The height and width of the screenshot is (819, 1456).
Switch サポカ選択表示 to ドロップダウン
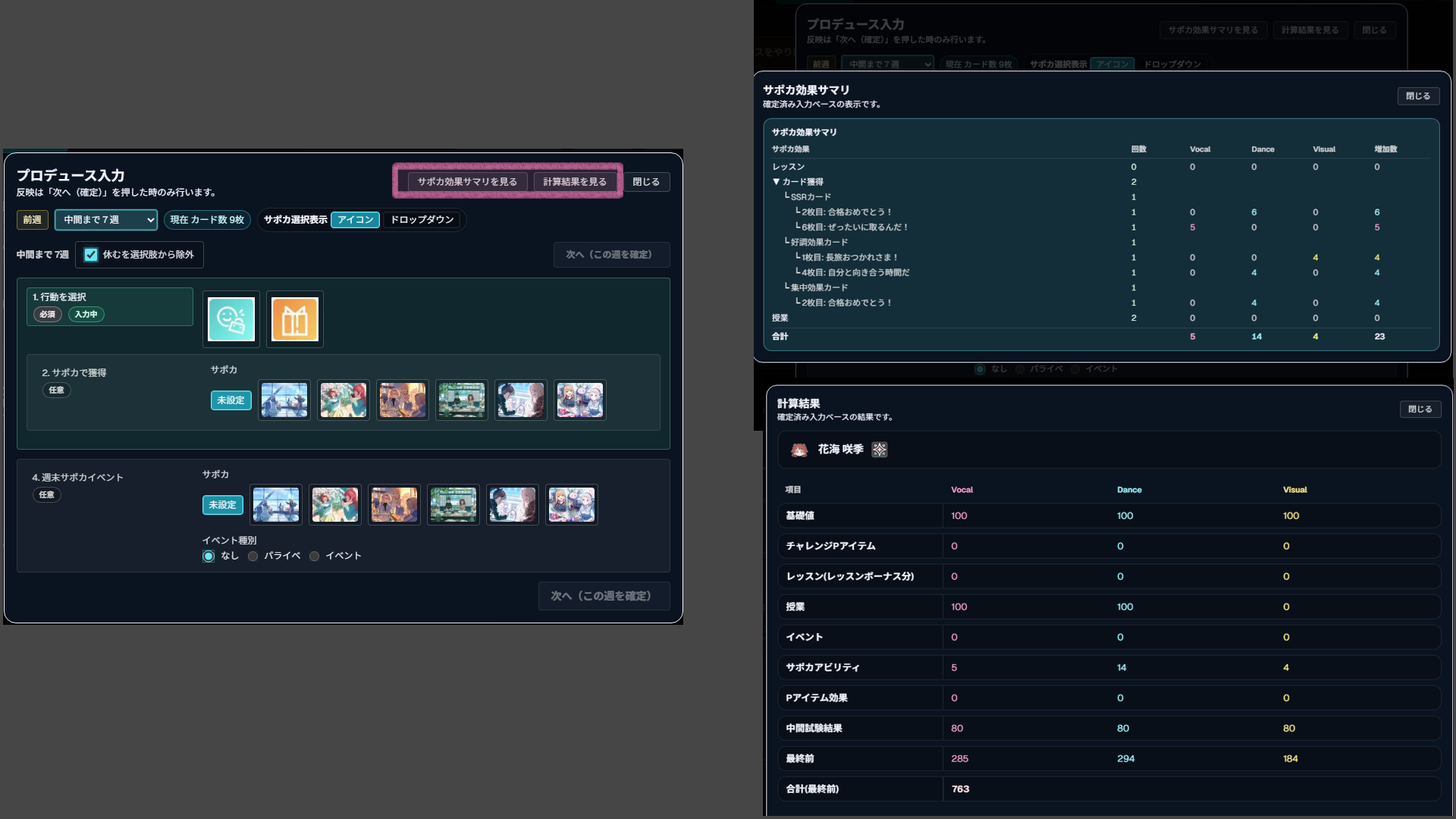[422, 220]
